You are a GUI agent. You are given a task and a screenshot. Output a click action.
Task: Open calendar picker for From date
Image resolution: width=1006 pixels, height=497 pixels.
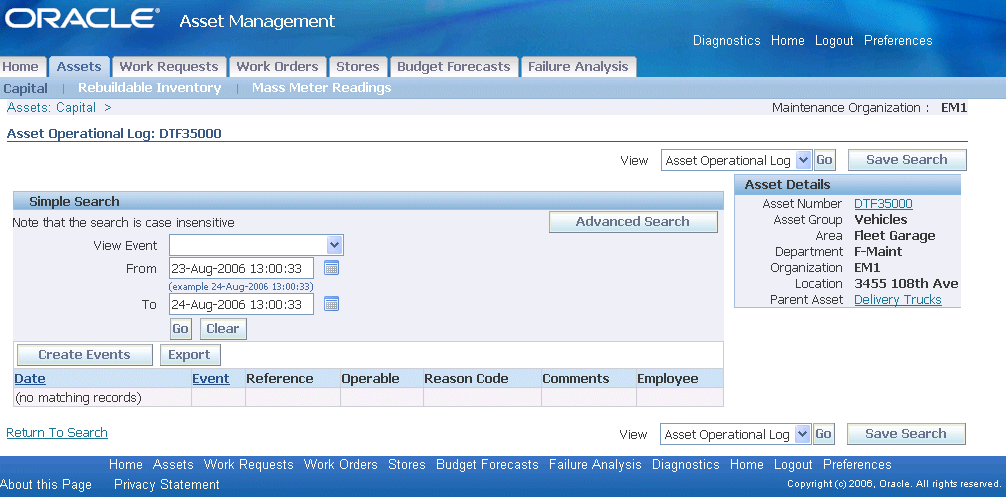pos(331,268)
